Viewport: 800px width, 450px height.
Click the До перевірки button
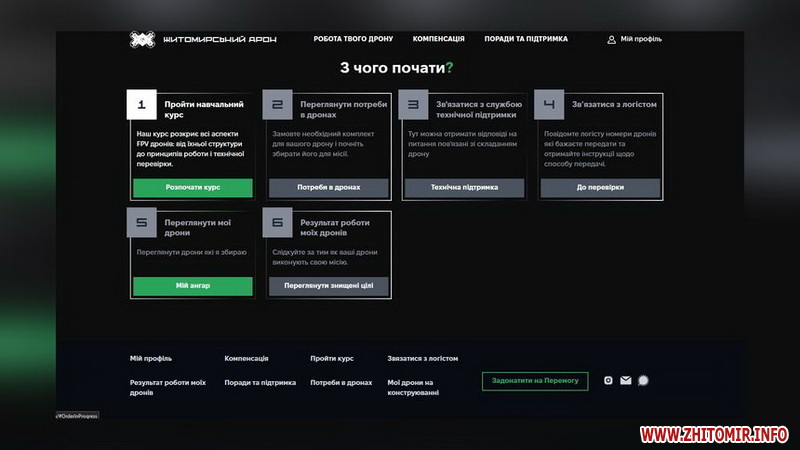click(x=600, y=187)
